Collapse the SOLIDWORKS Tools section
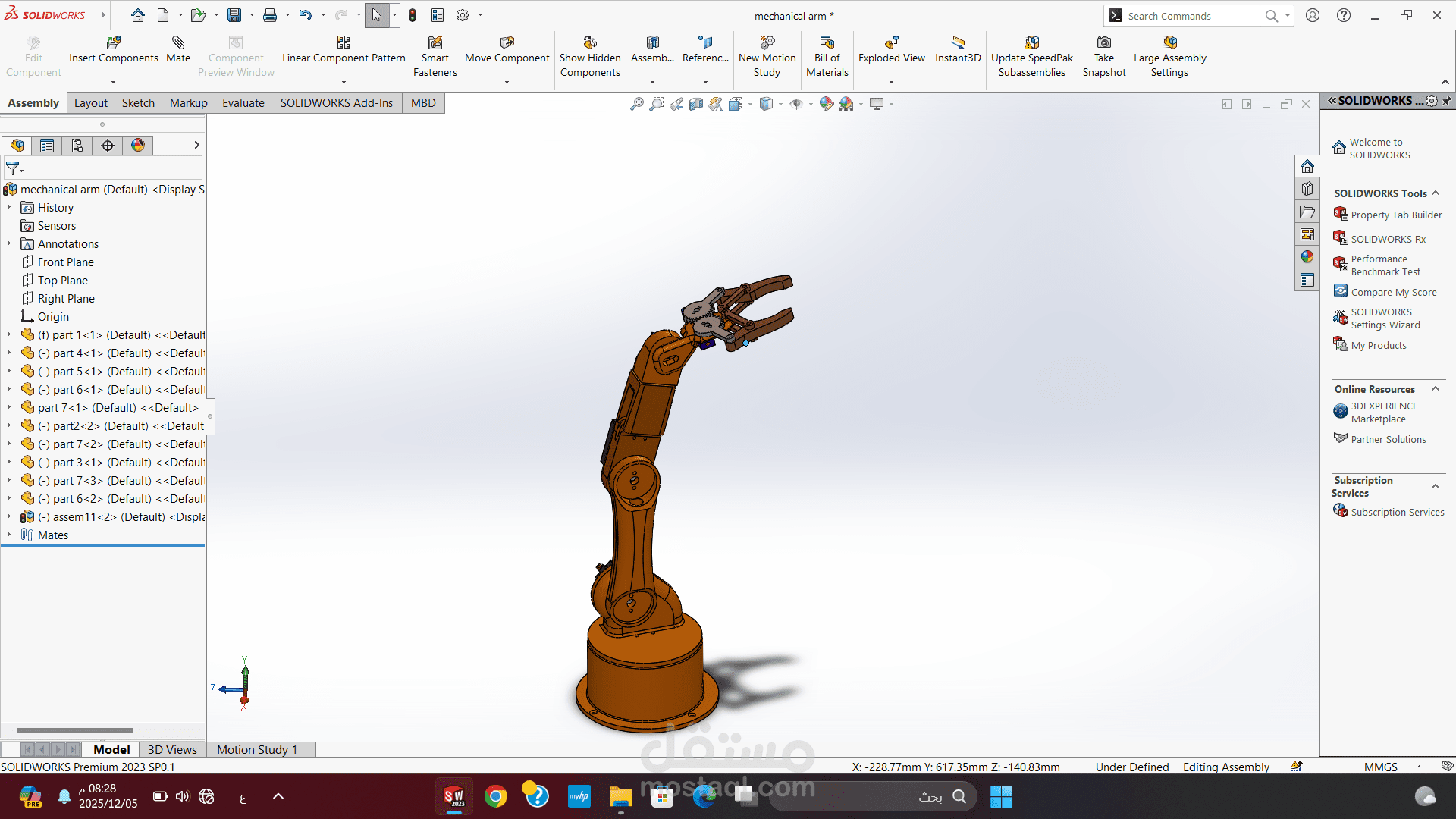1456x819 pixels. coord(1436,193)
